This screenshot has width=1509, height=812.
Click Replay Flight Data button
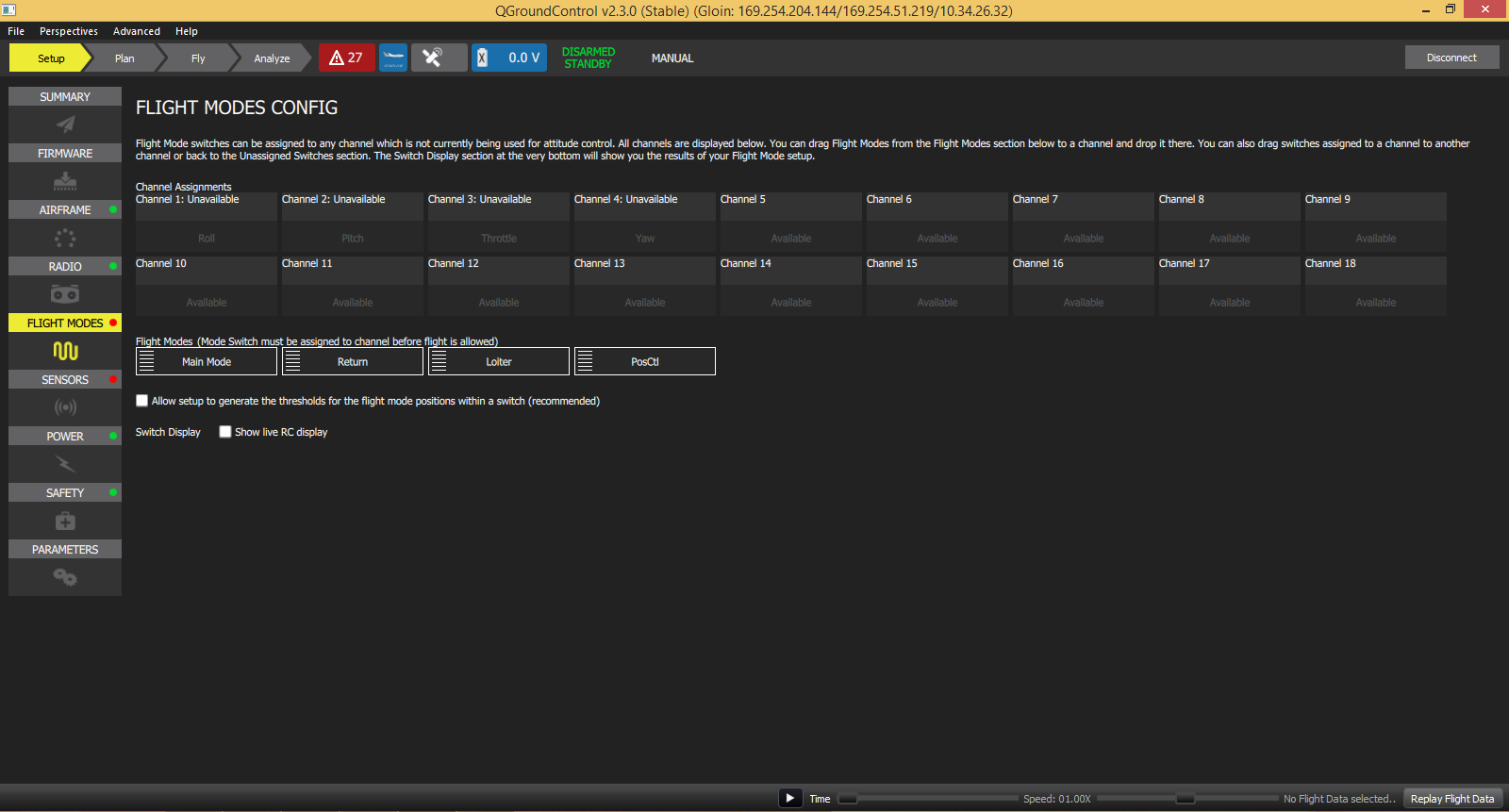pos(1451,799)
